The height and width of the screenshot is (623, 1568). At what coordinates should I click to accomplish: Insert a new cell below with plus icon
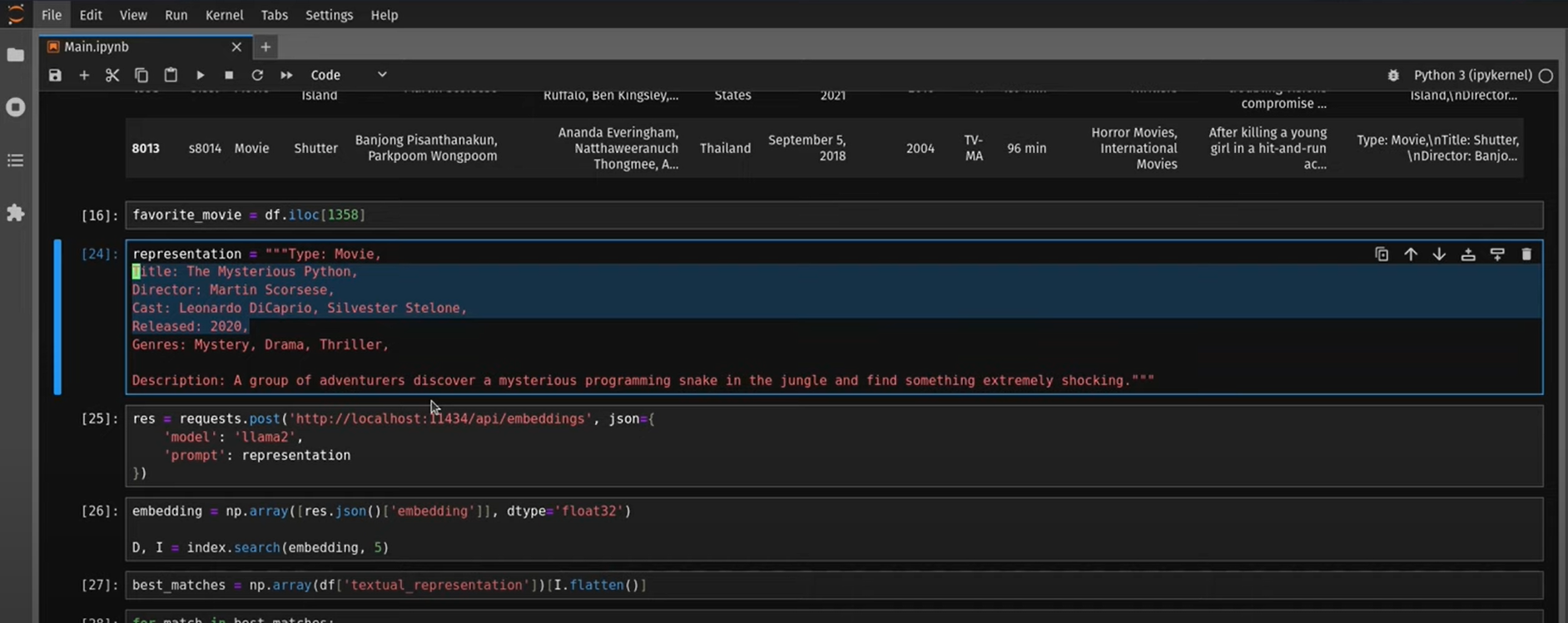point(84,75)
